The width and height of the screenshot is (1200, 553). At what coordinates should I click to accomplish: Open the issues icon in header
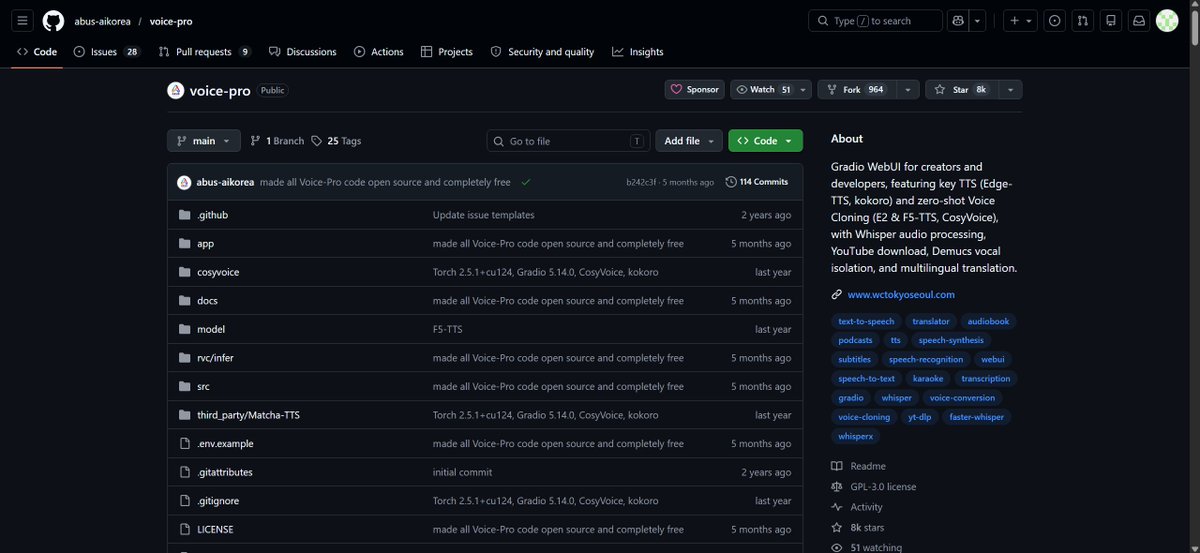pyautogui.click(x=1054, y=20)
